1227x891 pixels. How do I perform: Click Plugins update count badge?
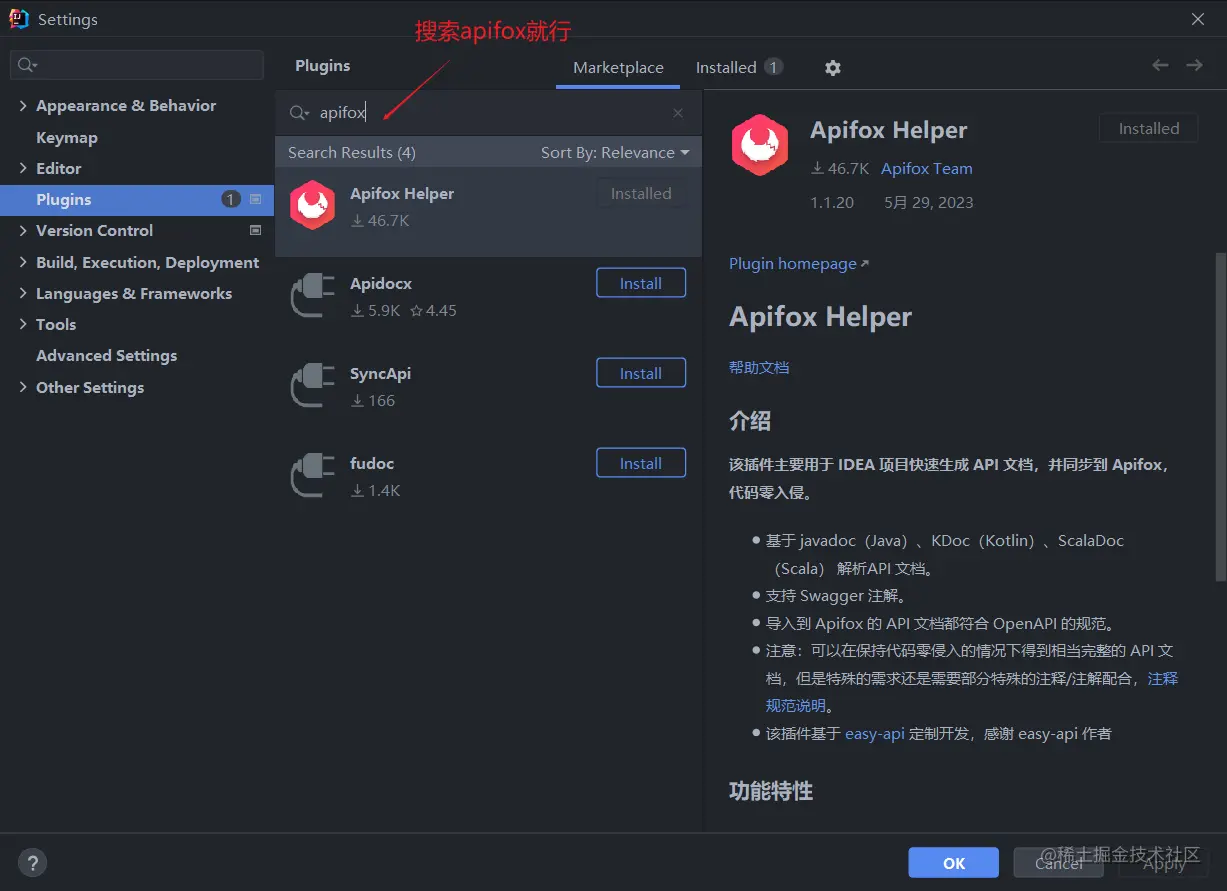click(x=230, y=199)
